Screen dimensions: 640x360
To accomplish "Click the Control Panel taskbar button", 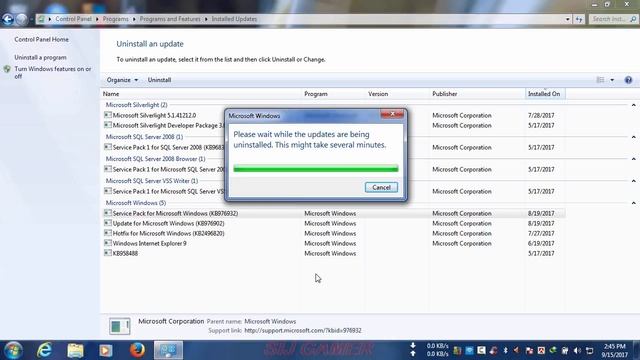I will click(168, 350).
